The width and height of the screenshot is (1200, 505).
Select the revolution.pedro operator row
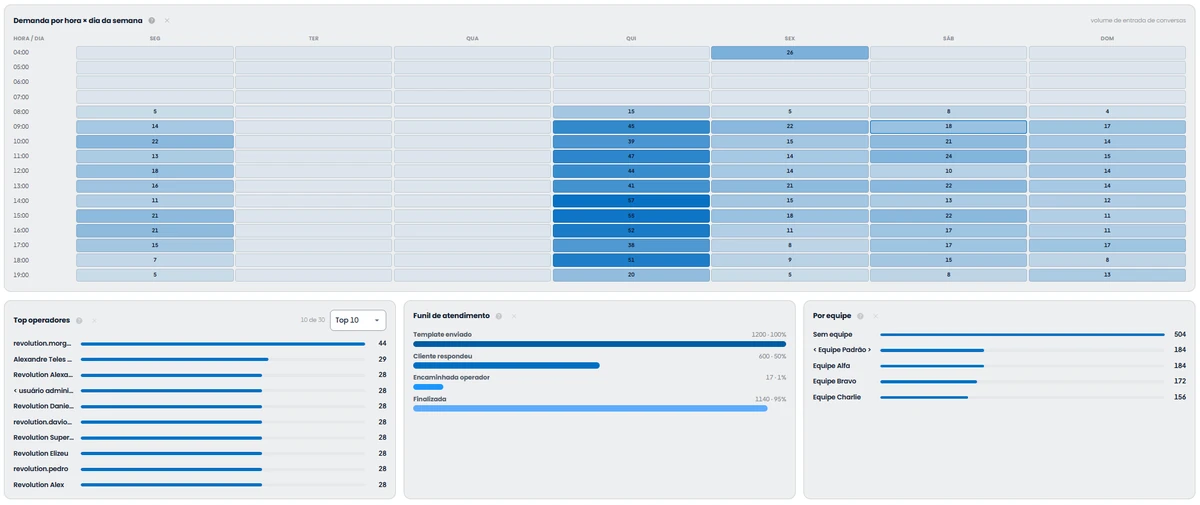200,469
